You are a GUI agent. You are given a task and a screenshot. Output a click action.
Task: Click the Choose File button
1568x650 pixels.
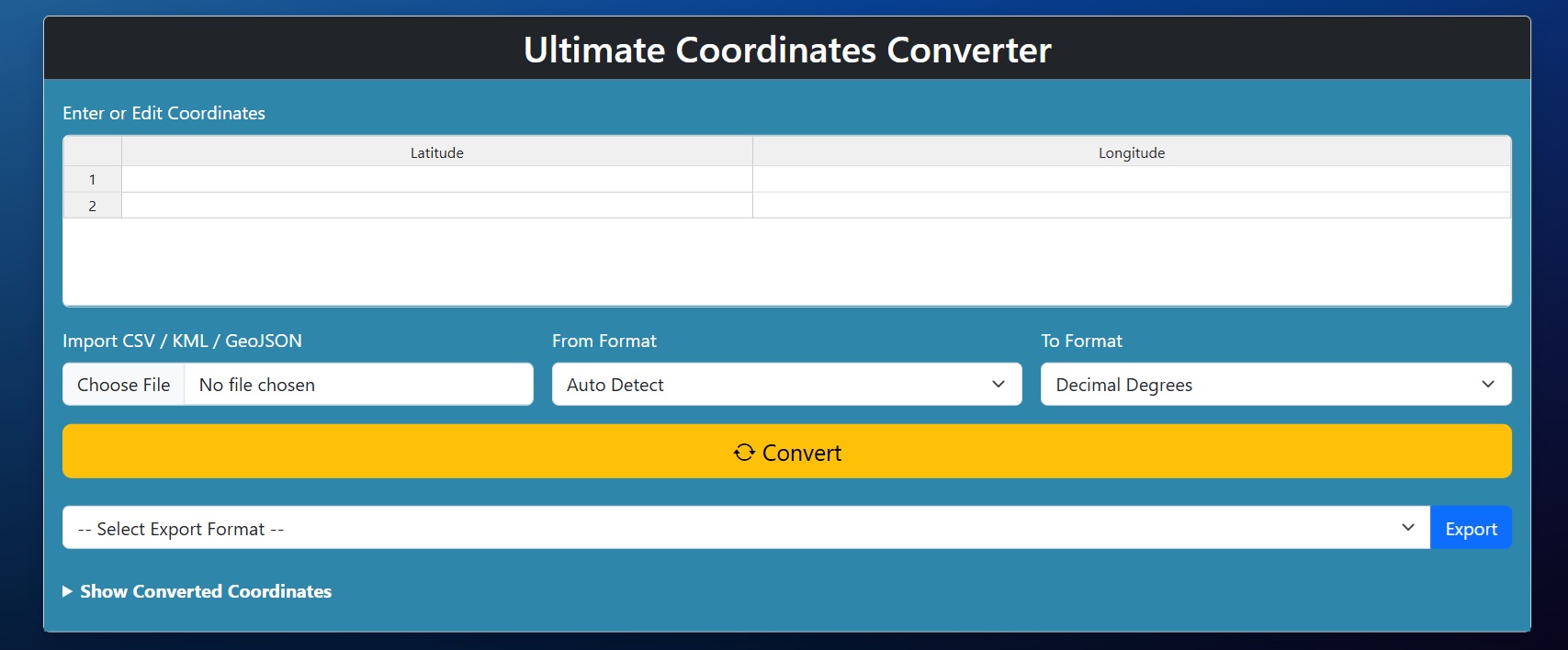pos(124,385)
